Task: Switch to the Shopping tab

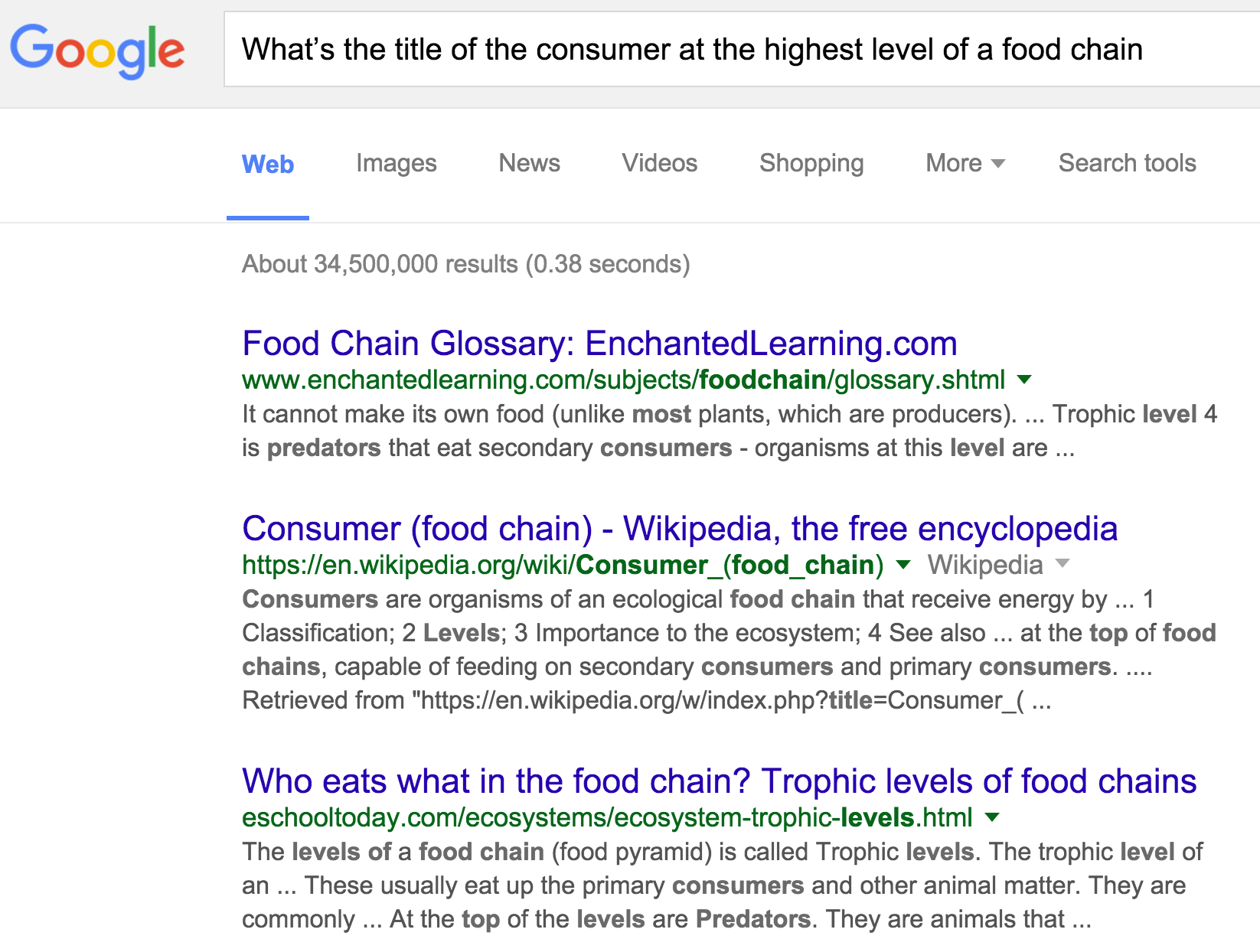Action: click(811, 163)
